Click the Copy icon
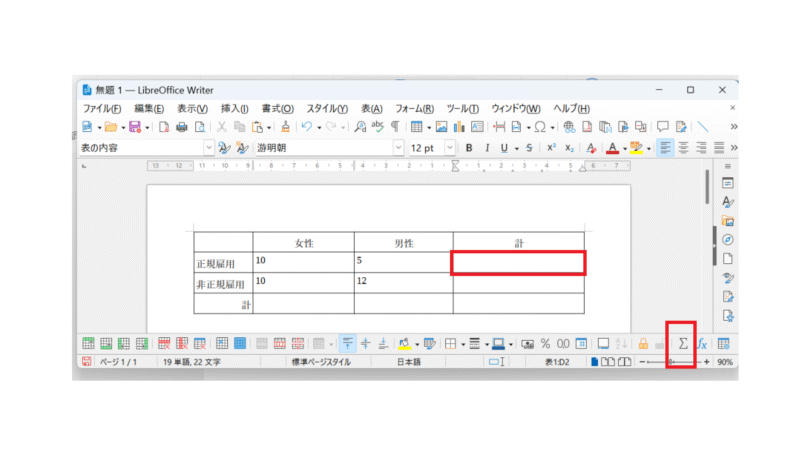The height and width of the screenshot is (450, 800). 239,127
